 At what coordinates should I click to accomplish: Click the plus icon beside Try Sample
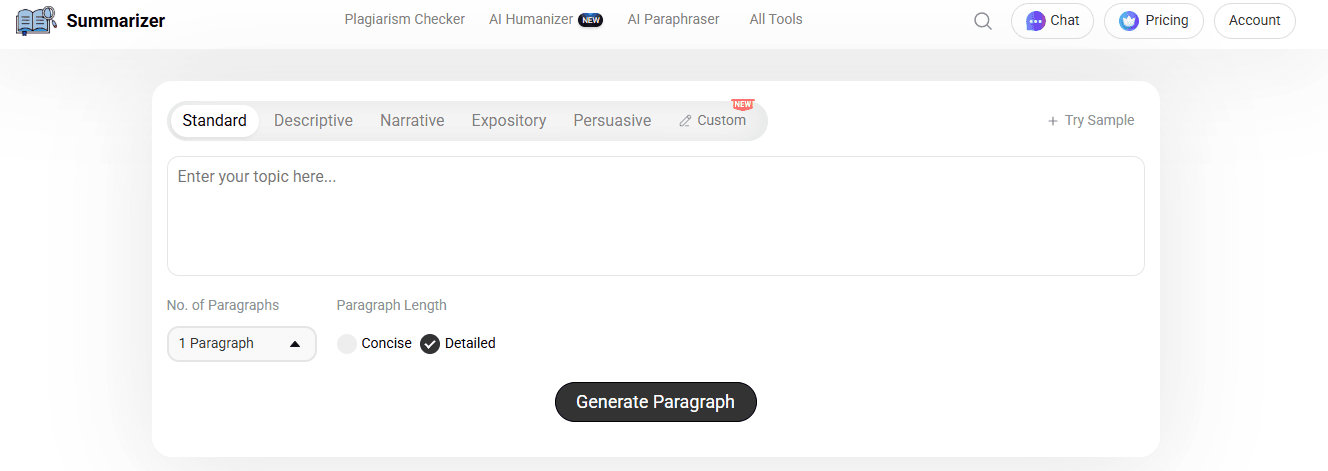click(1052, 121)
